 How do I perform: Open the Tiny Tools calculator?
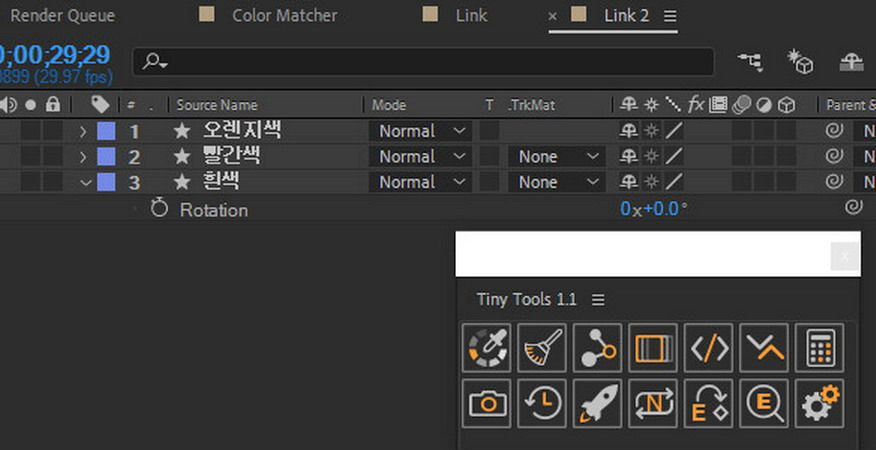(820, 348)
